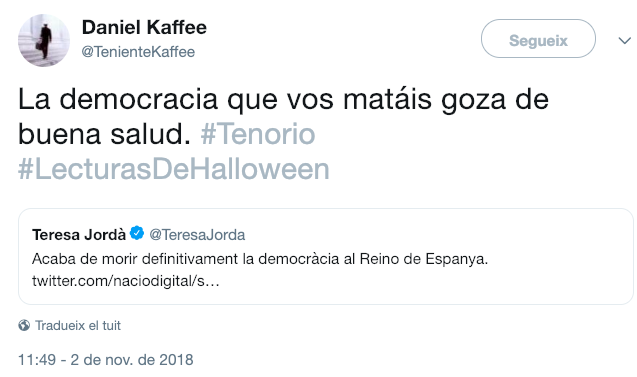Click the 2 de nov. de 2018 date

[x=132, y=360]
